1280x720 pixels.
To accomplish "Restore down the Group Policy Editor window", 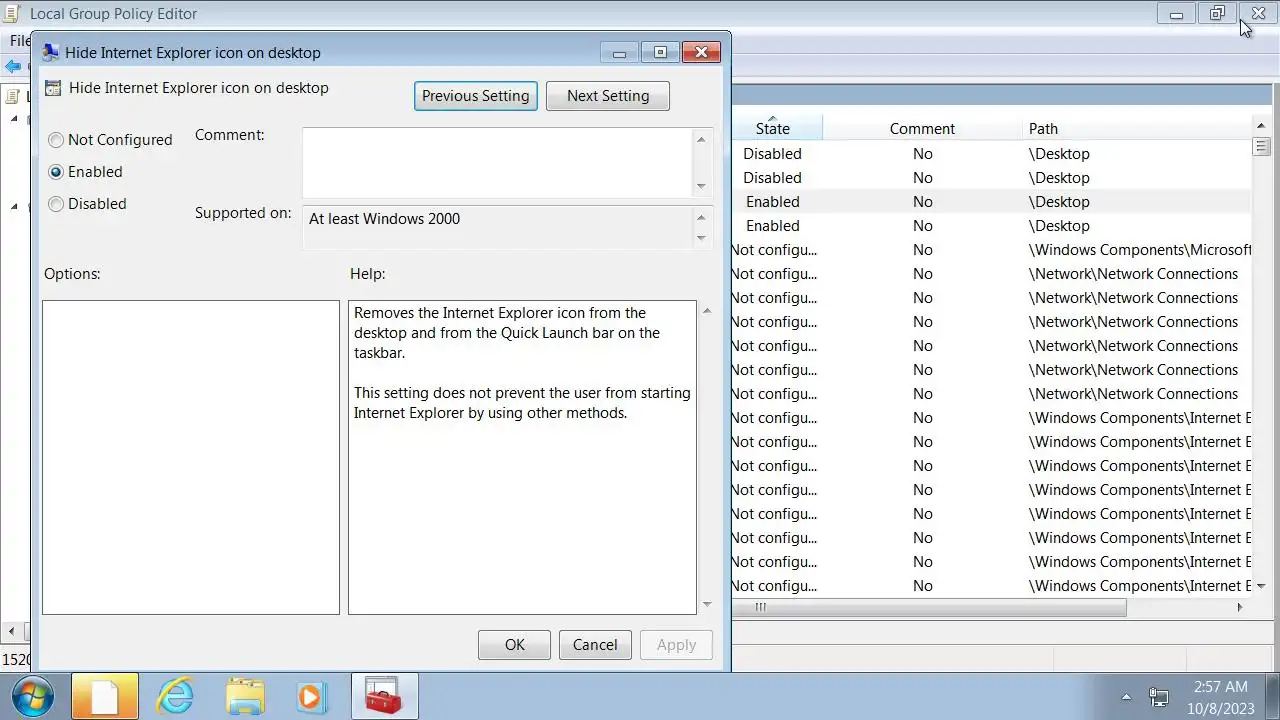I will click(1217, 14).
